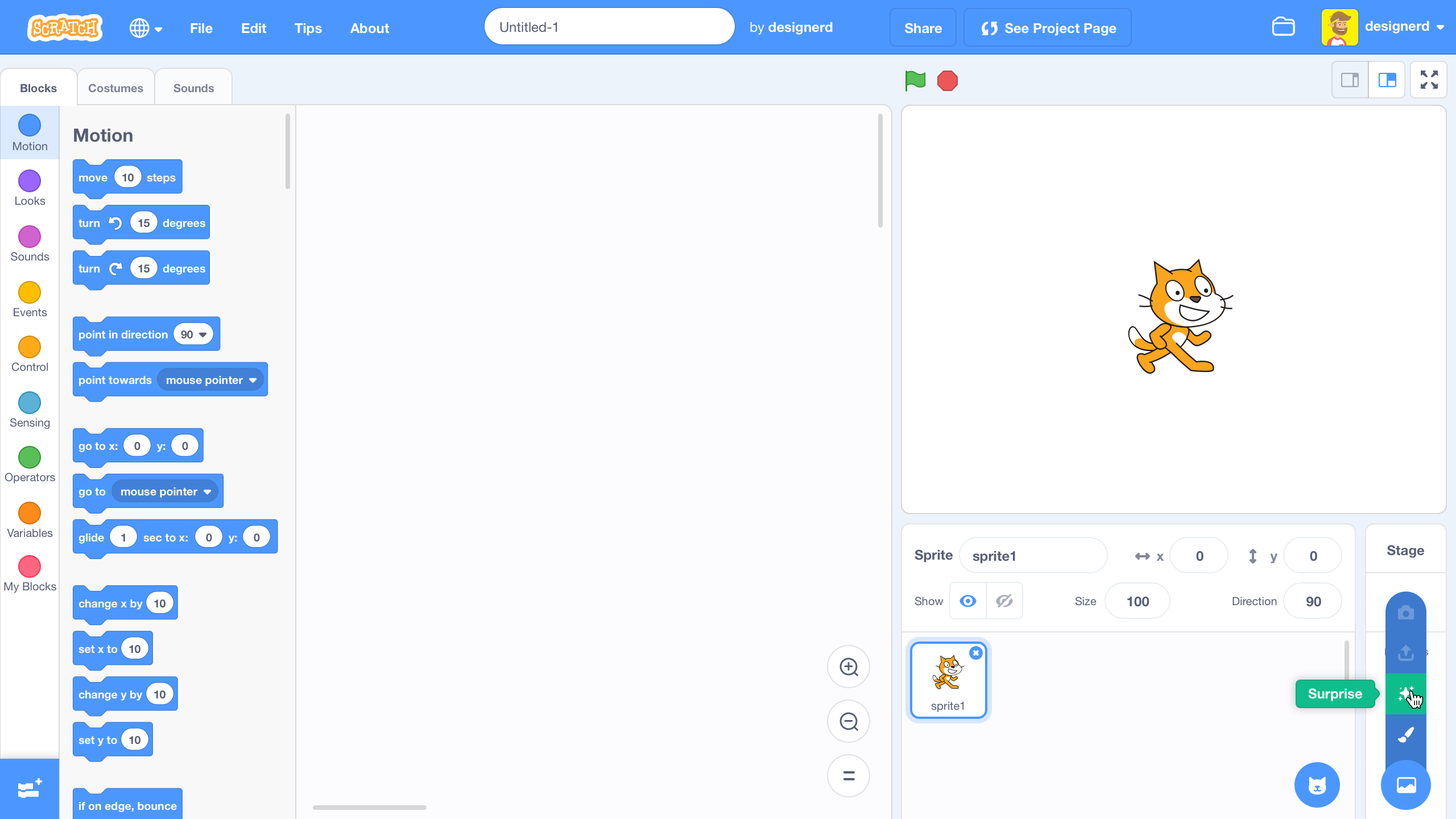Show the sprite with the eye icon

pyautogui.click(x=968, y=601)
